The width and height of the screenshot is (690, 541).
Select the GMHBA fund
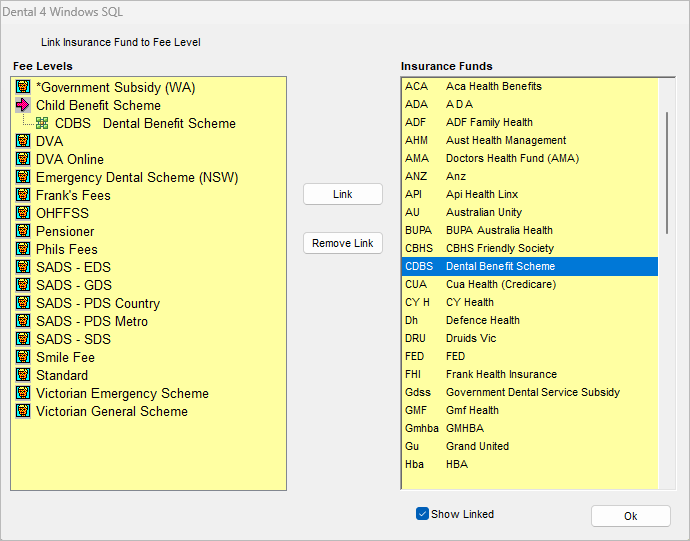point(530,428)
